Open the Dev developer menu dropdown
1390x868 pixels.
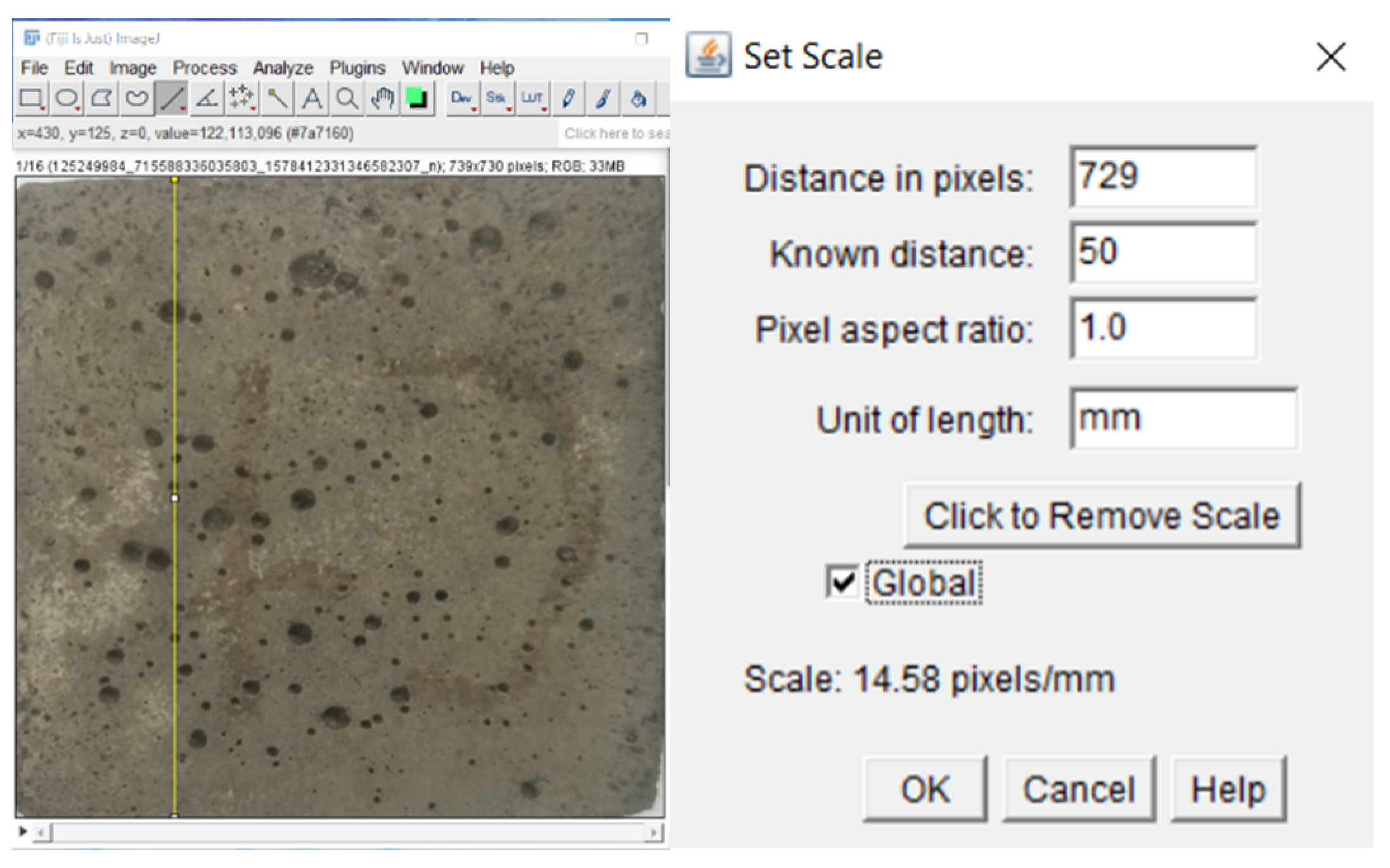tap(461, 99)
